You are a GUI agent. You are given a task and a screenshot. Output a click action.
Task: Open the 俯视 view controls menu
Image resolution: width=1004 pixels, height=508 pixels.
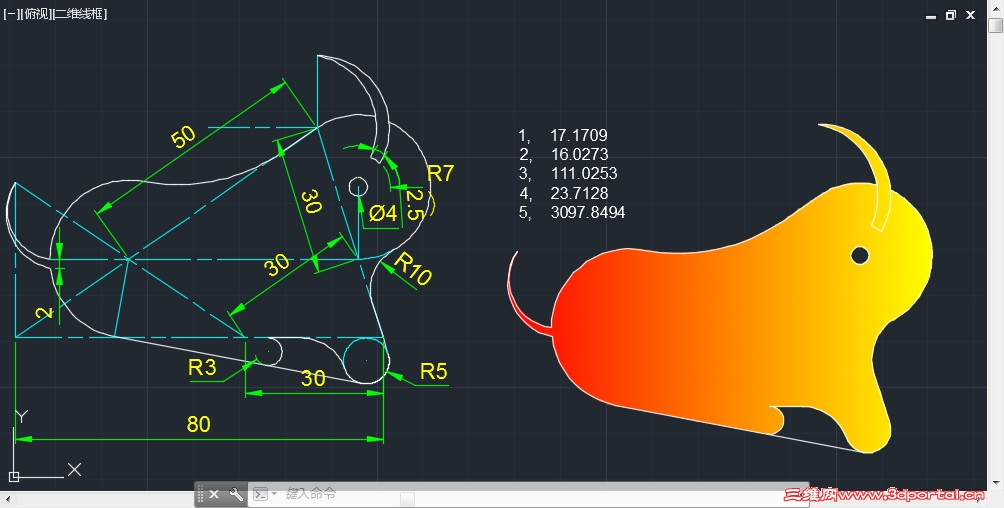[35, 14]
